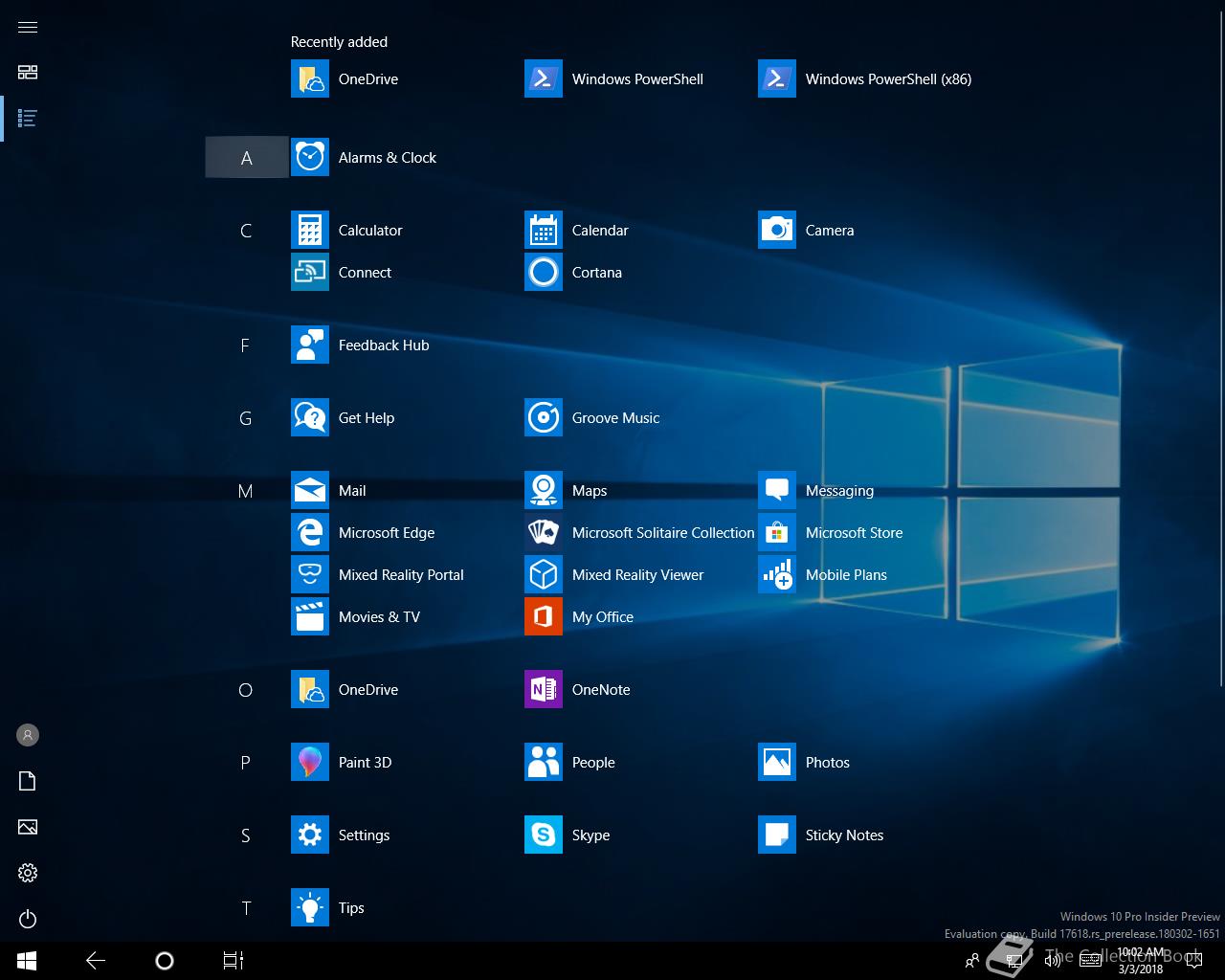This screenshot has height=980, width=1225.
Task: Open the user account menu
Action: coord(28,735)
